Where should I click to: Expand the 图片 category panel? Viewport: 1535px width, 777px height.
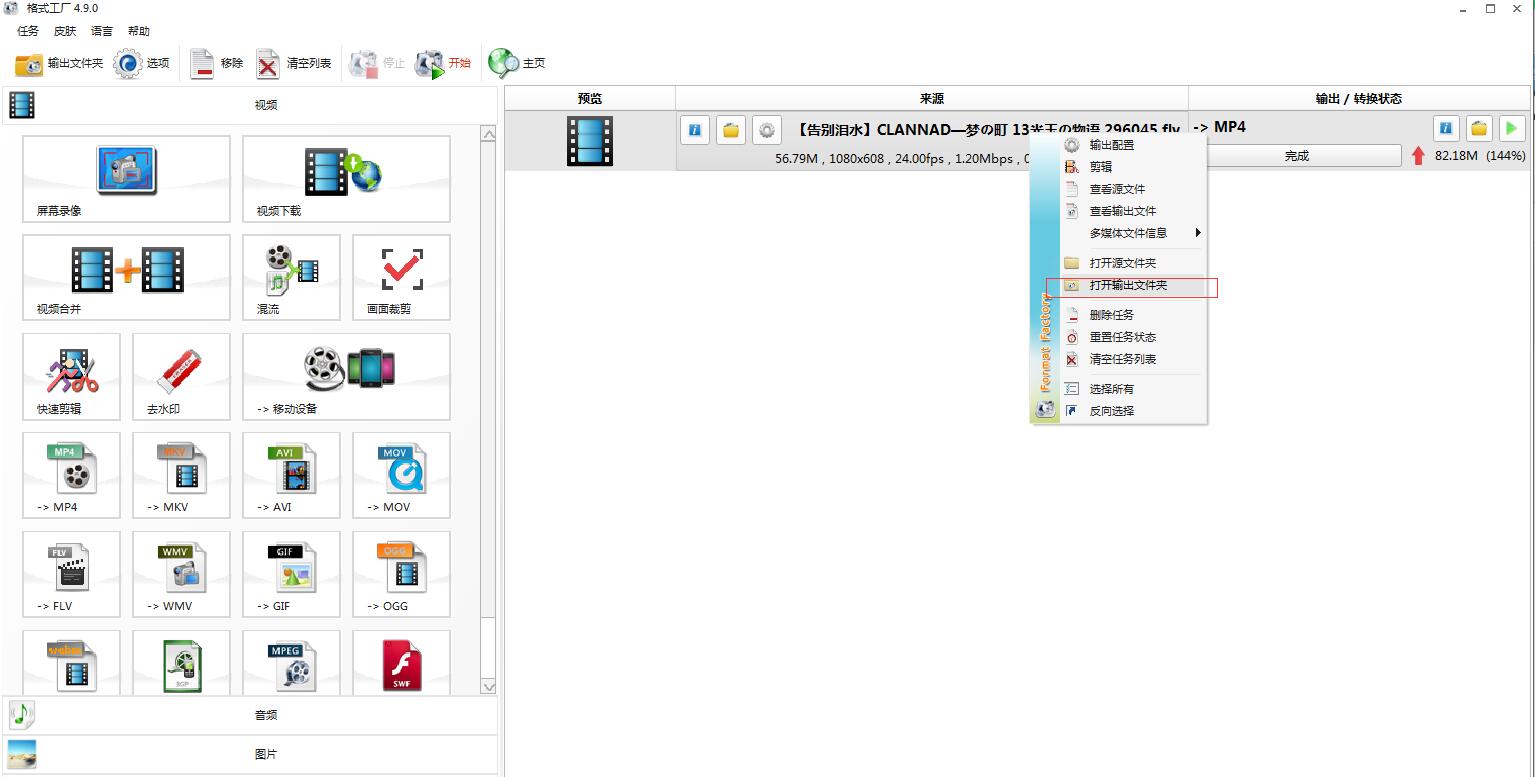click(x=249, y=754)
